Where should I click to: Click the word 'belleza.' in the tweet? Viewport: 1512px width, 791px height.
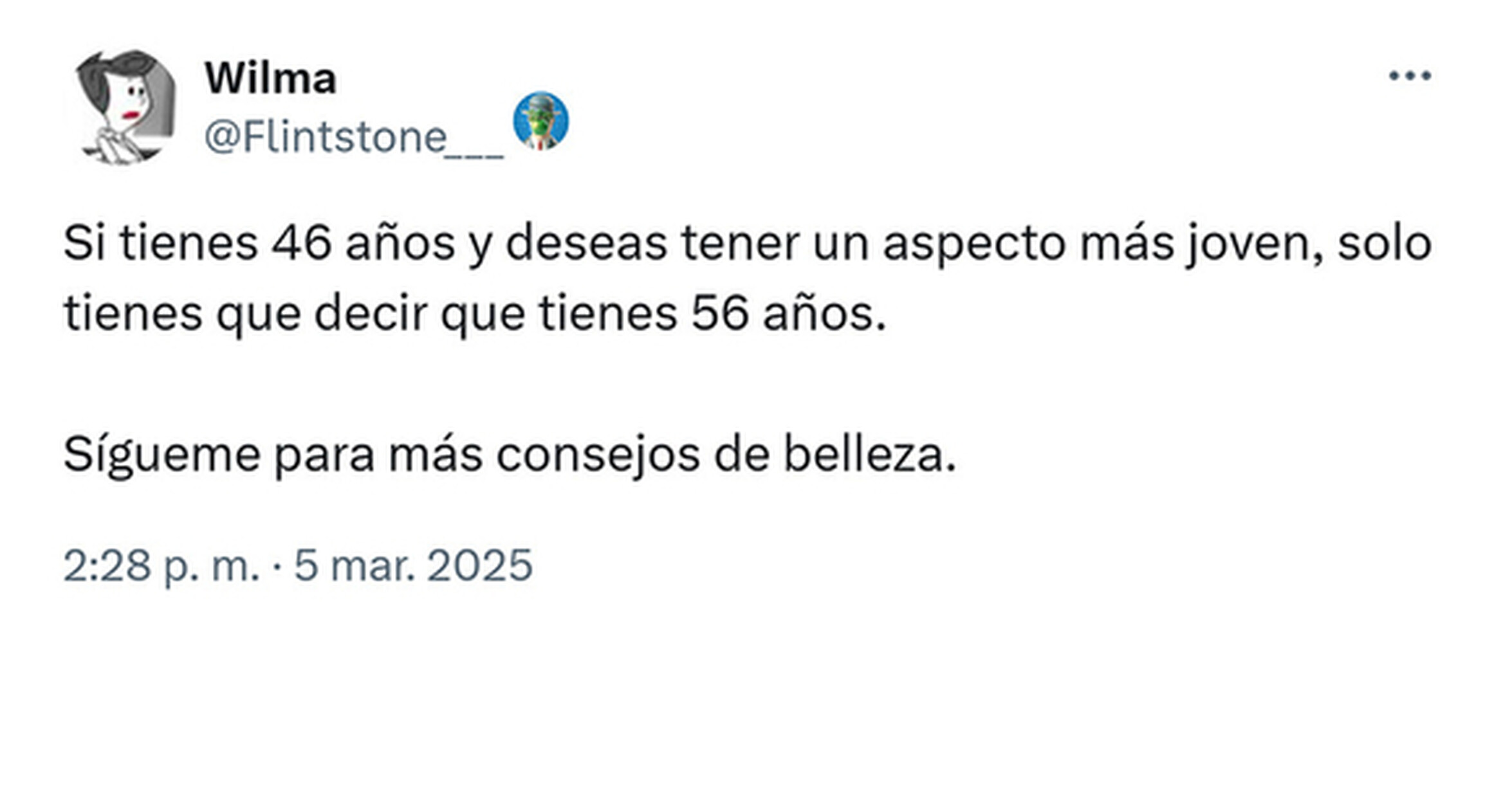(x=870, y=455)
